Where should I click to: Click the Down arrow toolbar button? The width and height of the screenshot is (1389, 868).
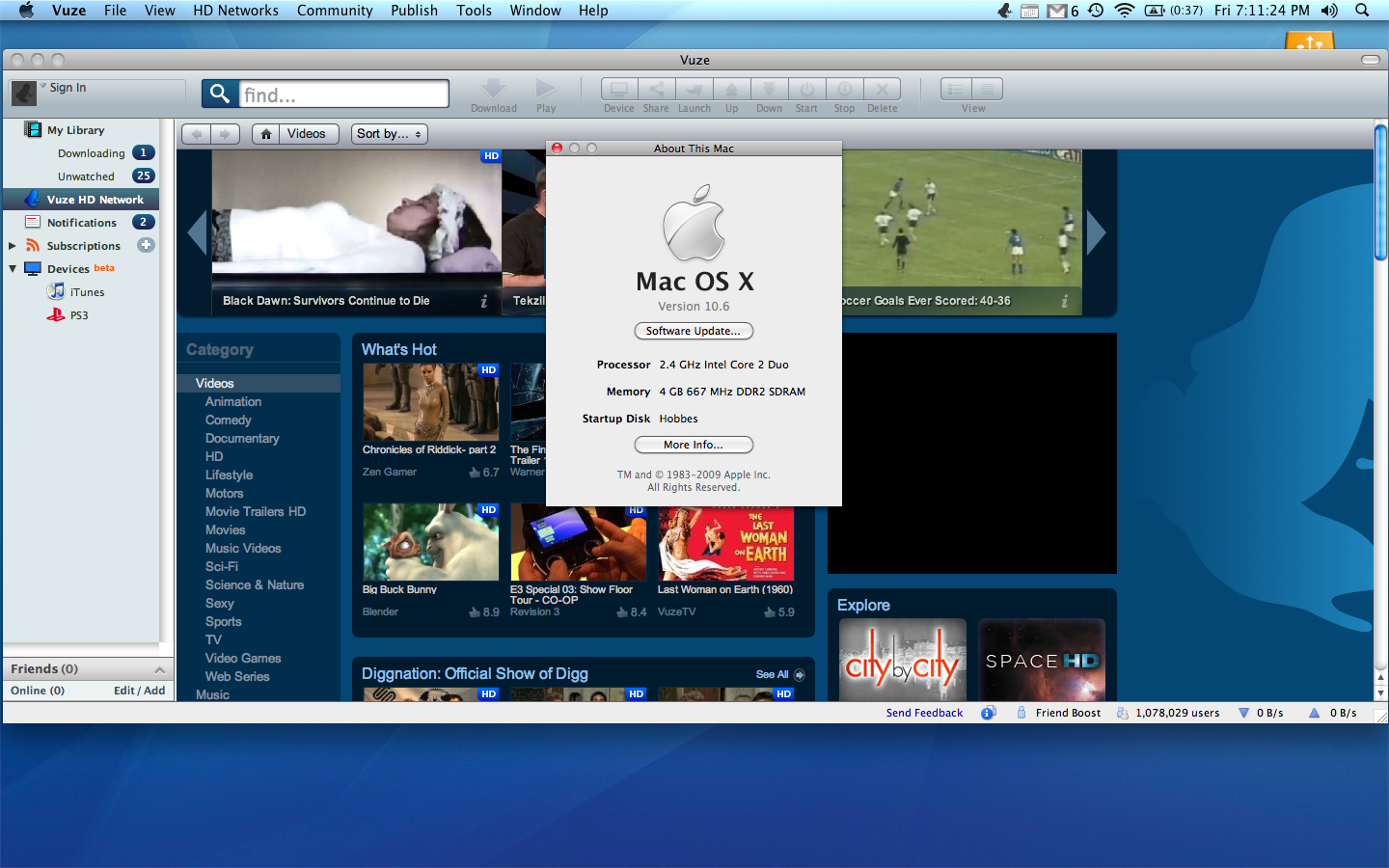769,89
